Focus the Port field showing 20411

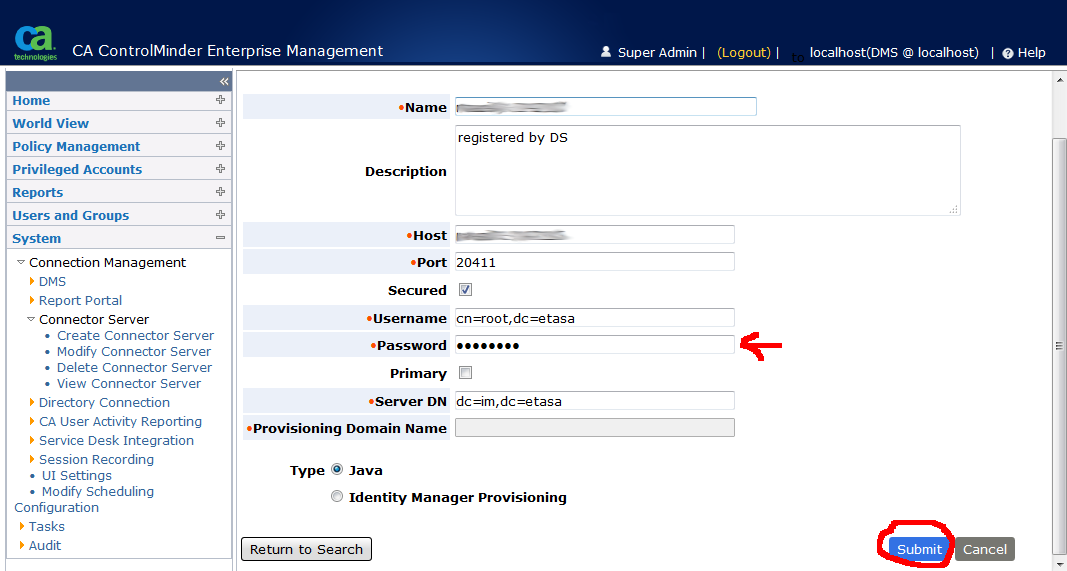click(595, 262)
